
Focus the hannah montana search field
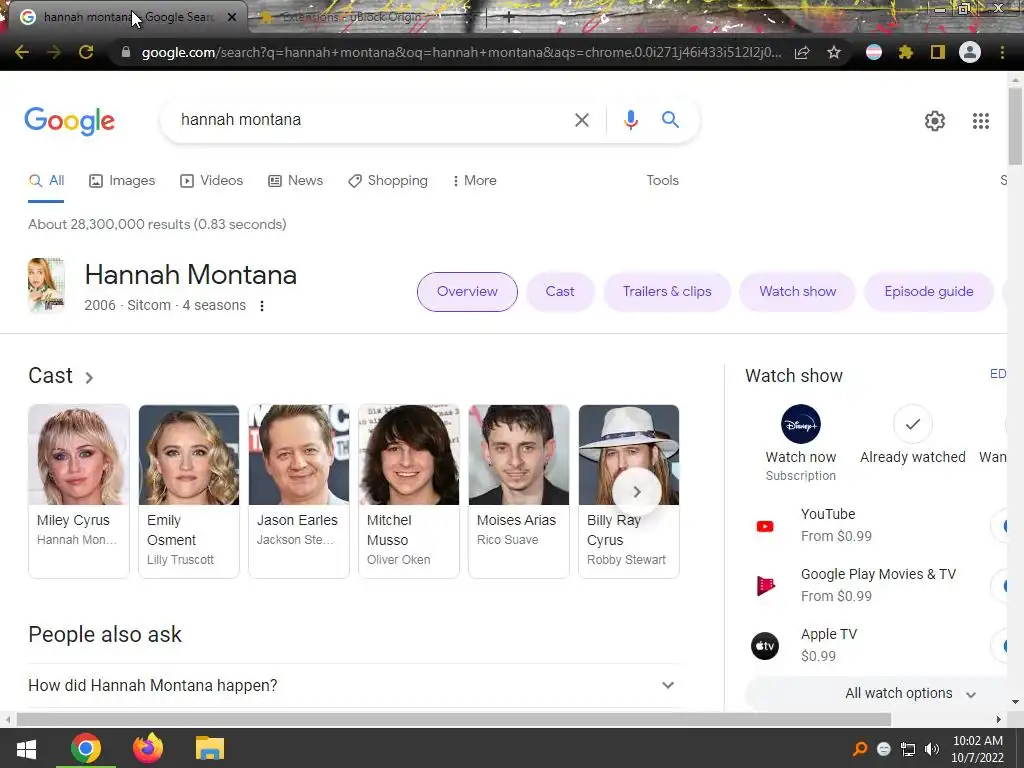372,120
